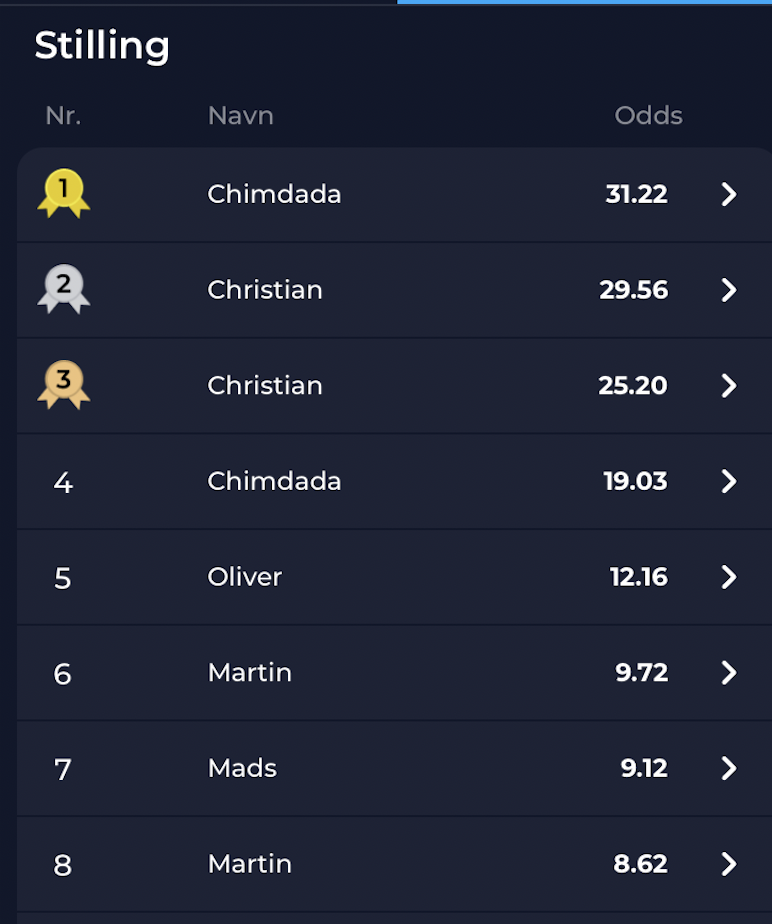Click chevron on fourth-place Chimdada row
The image size is (772, 924).
click(729, 481)
